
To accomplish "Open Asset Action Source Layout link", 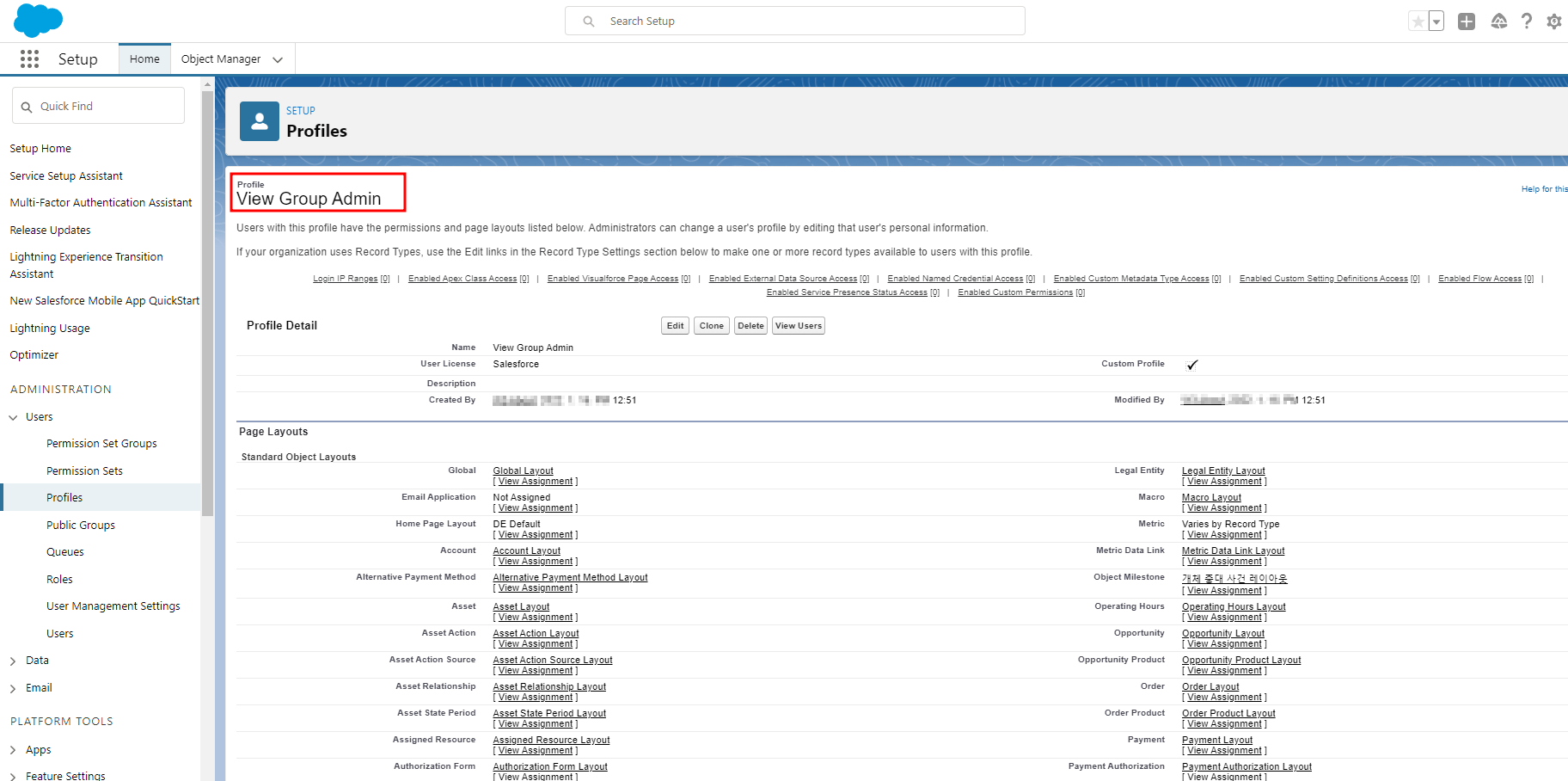I will pos(553,660).
